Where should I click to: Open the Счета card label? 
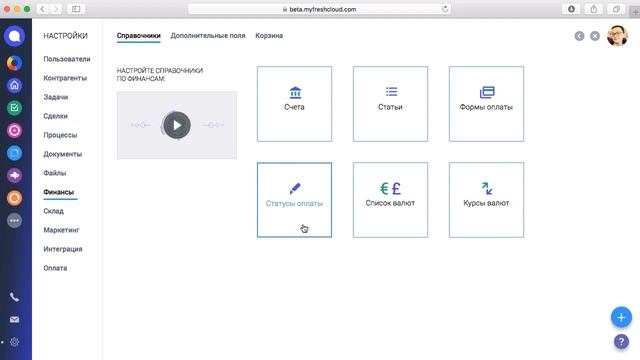point(294,107)
